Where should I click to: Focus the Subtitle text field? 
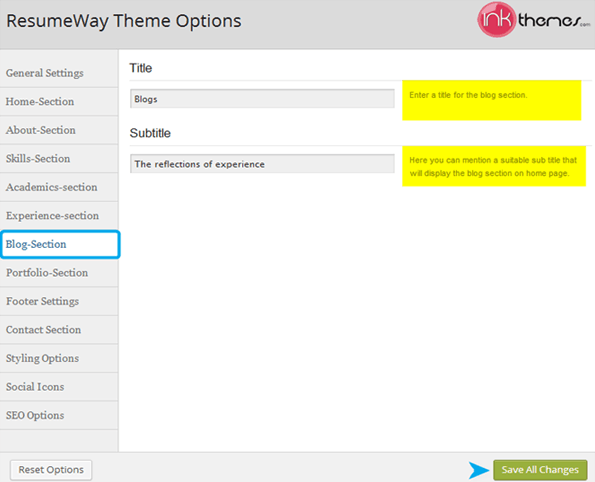click(262, 164)
